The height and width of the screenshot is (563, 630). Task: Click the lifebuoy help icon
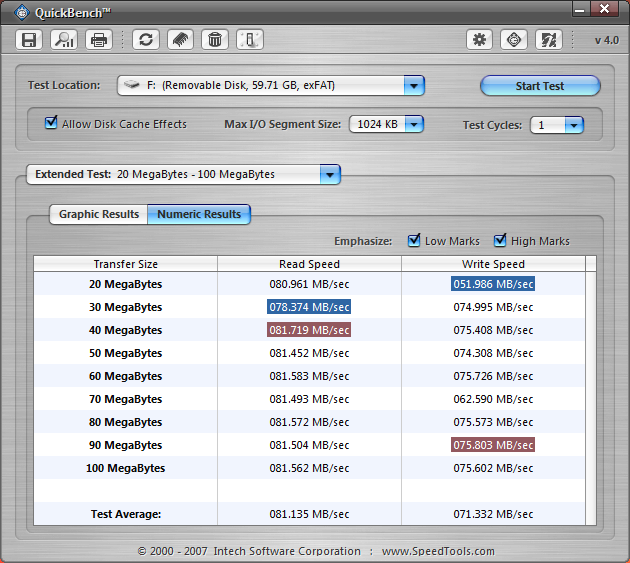point(514,40)
